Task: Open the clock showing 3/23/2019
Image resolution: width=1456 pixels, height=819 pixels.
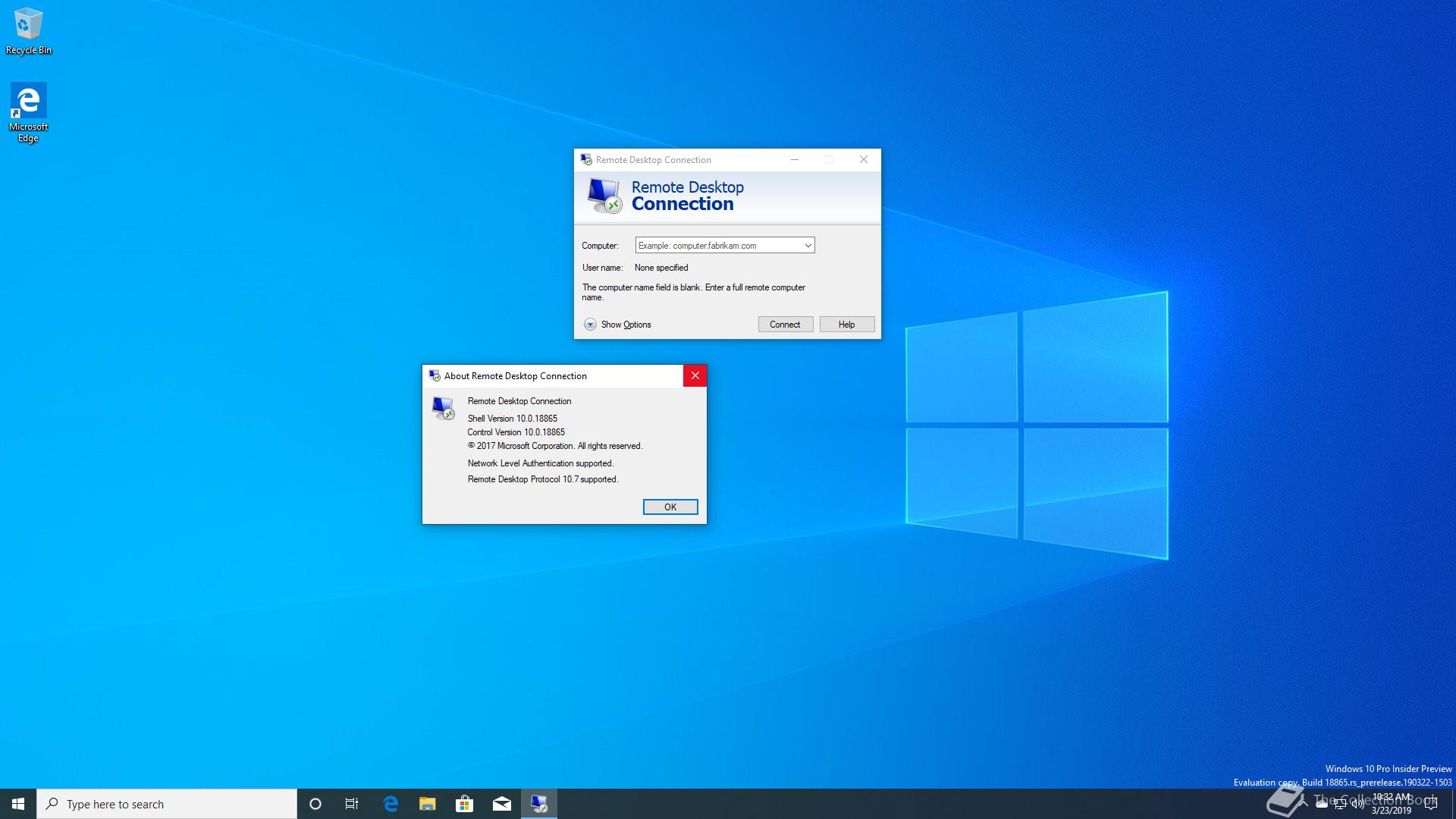Action: tap(1392, 804)
